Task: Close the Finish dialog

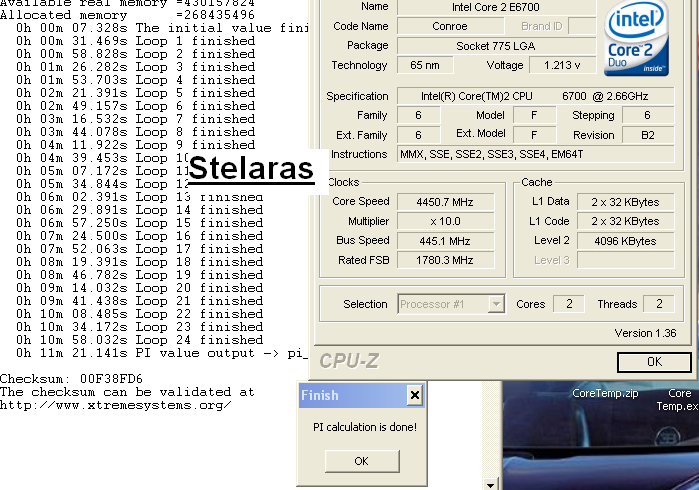Action: pos(415,395)
